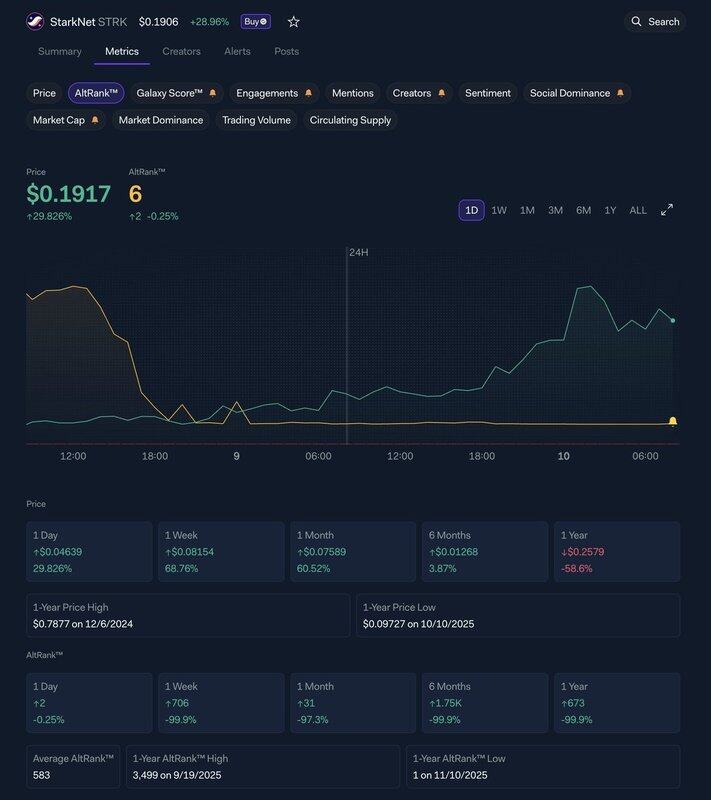
Task: Toggle the Trading Volume metric chip
Action: point(256,120)
